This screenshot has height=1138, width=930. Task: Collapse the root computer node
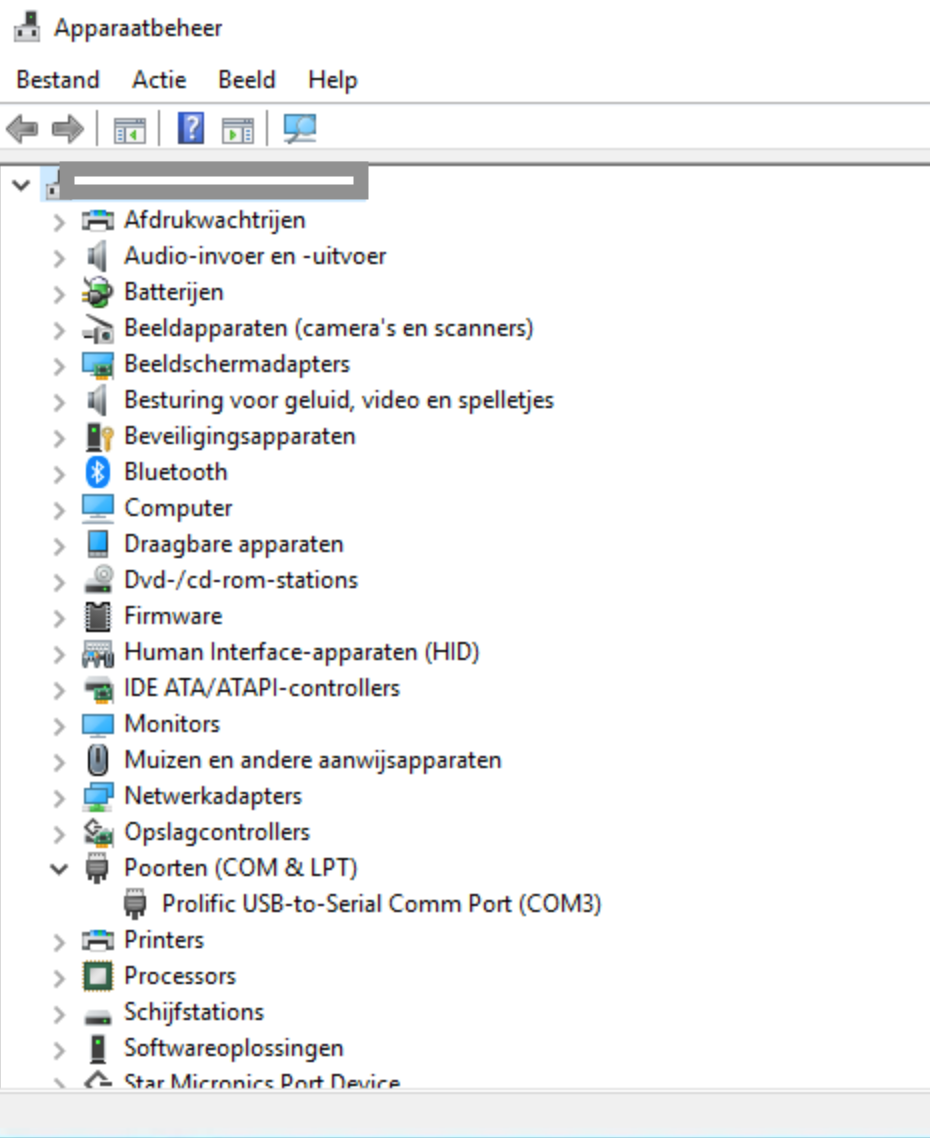(21, 184)
